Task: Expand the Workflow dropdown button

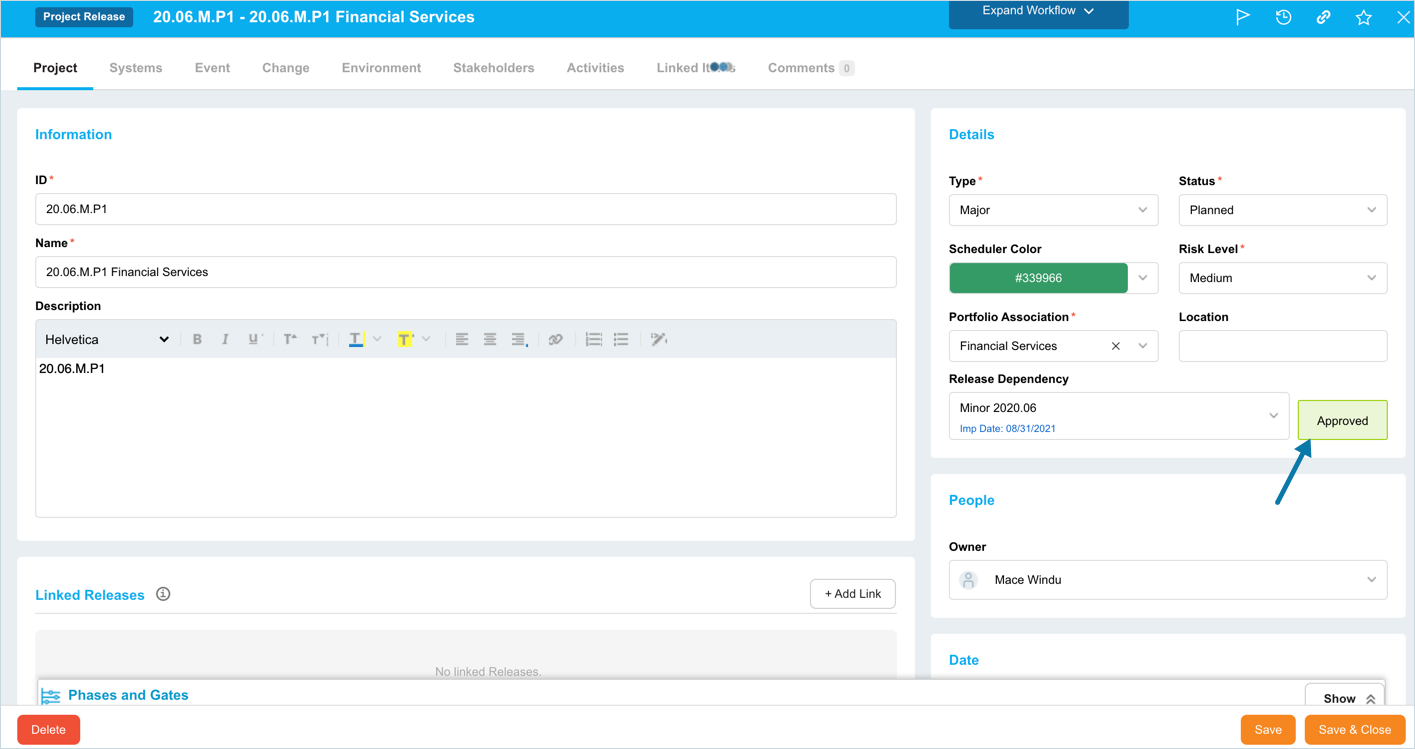Action: 1038,12
